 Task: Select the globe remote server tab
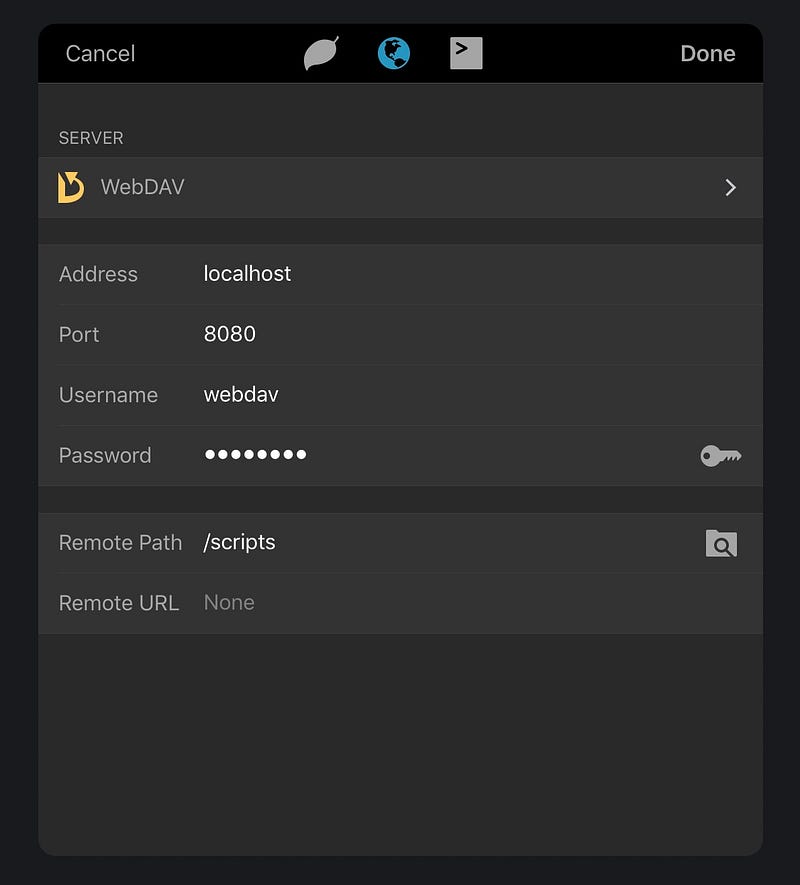tap(394, 53)
